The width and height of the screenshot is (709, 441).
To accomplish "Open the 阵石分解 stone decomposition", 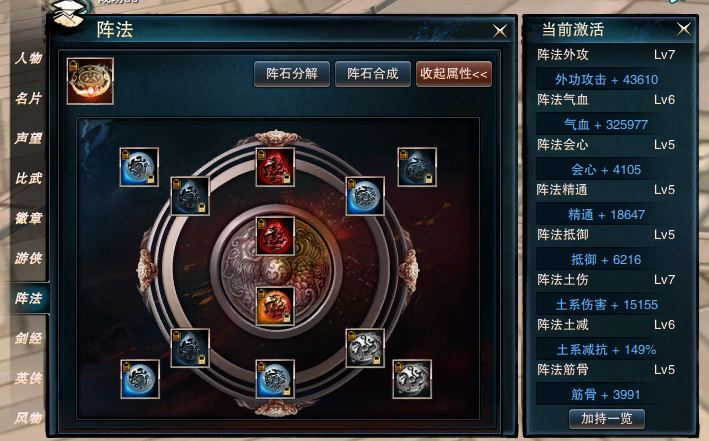I will [x=292, y=74].
